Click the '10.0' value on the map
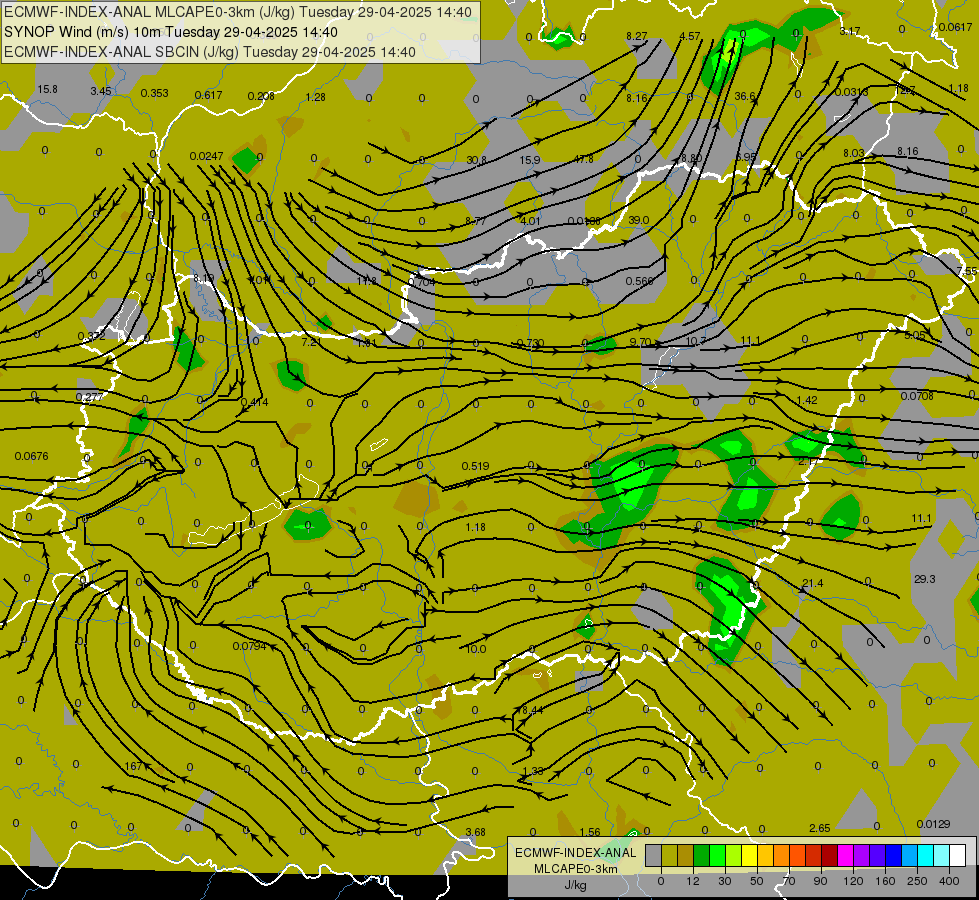 (476, 650)
